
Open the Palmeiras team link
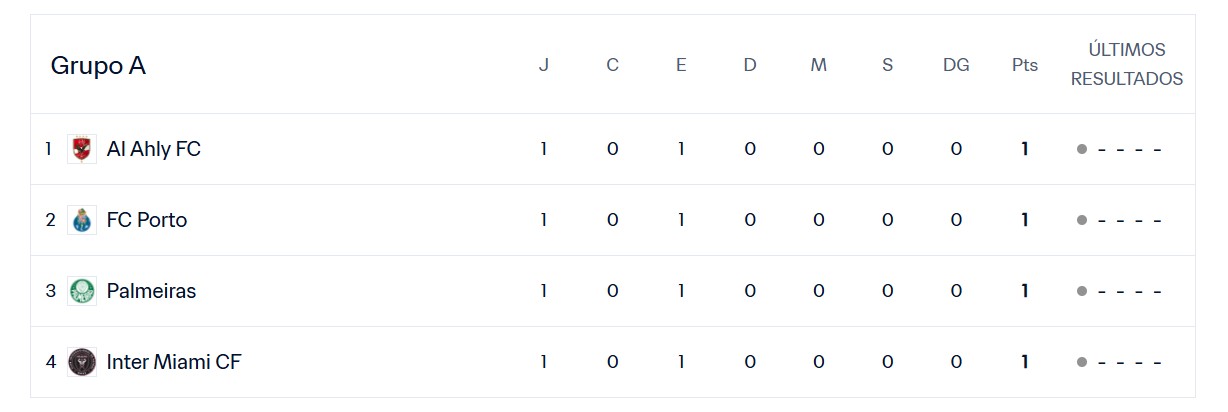point(151,291)
